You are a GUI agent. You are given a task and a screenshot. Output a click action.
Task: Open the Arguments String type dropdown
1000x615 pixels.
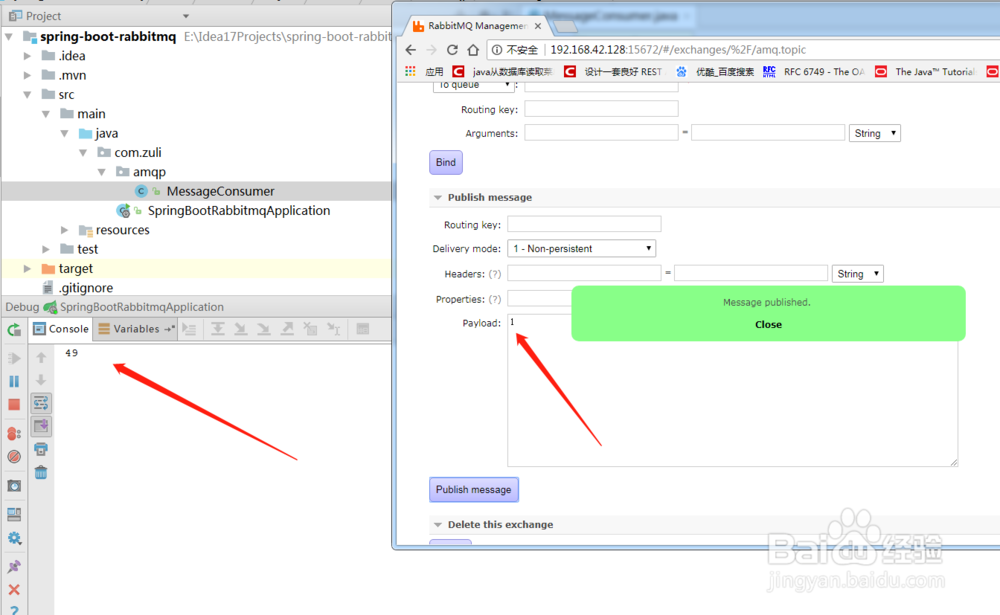(x=874, y=133)
